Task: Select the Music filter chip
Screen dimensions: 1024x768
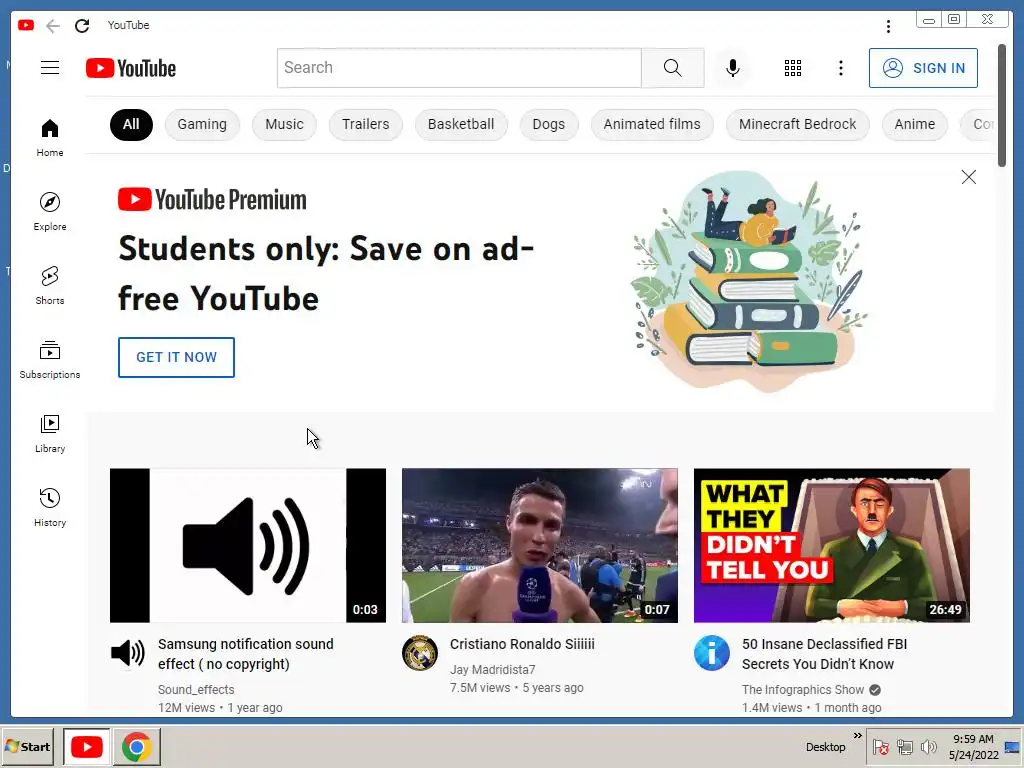Action: (284, 125)
